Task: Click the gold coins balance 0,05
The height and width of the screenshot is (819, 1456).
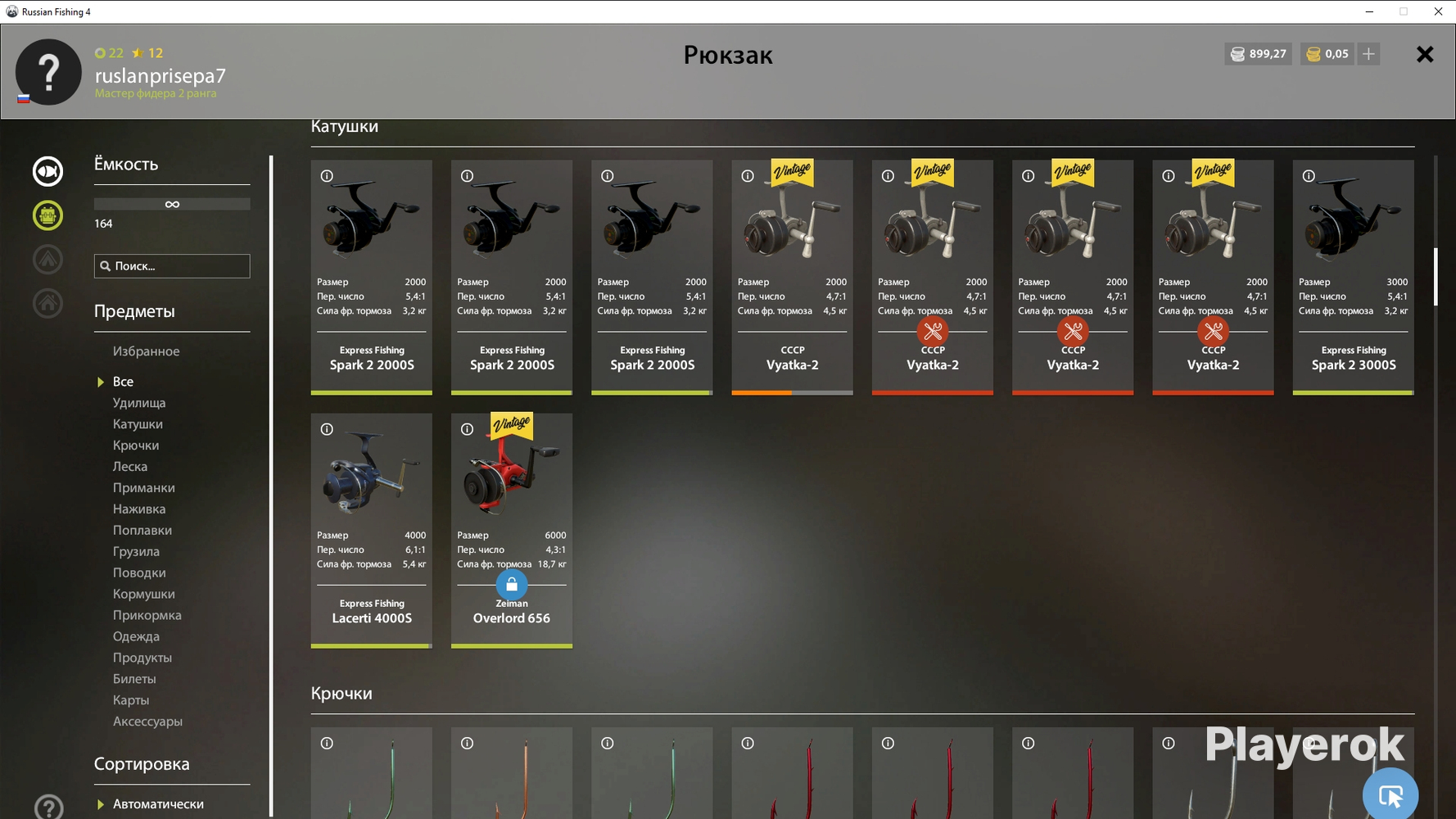Action: pyautogui.click(x=1327, y=54)
